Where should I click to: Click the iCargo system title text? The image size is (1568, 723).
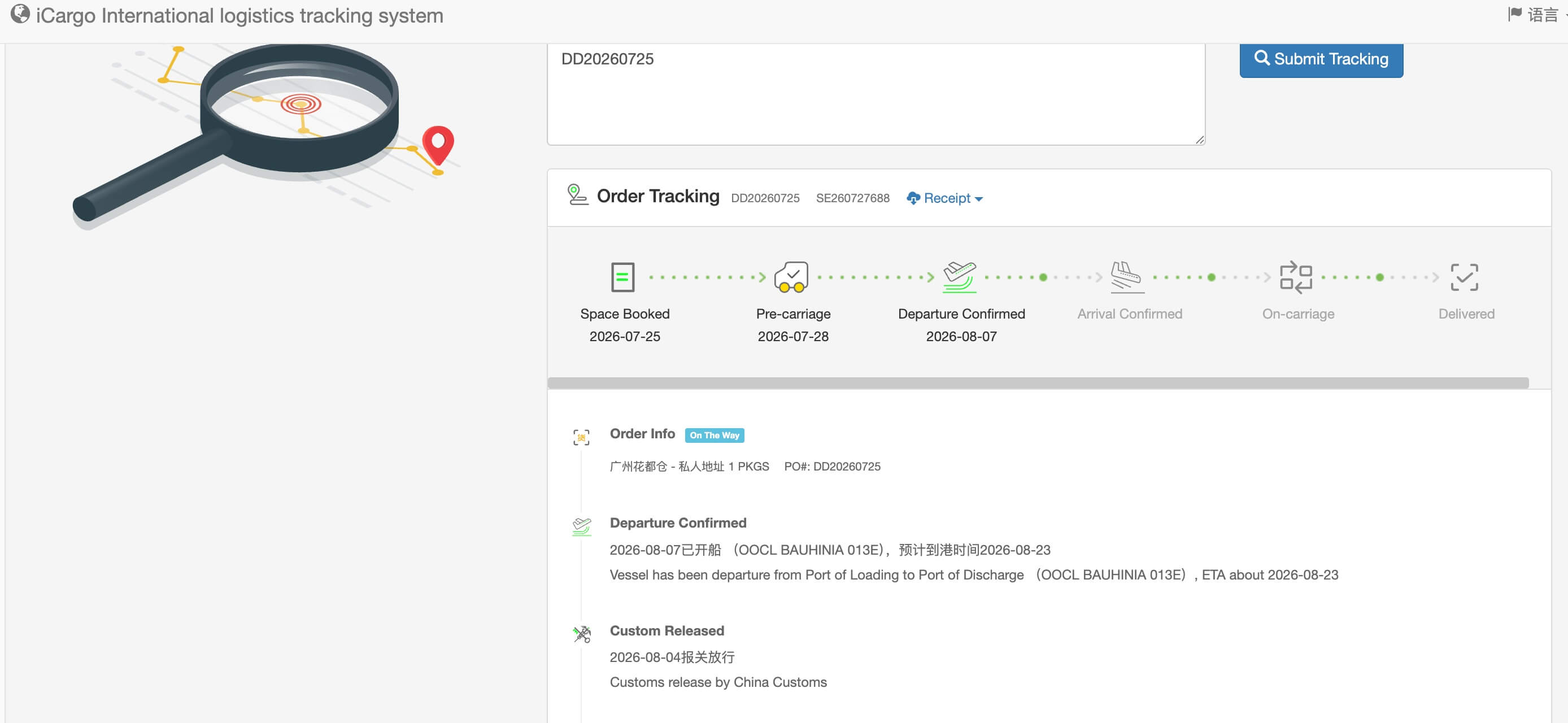(239, 15)
